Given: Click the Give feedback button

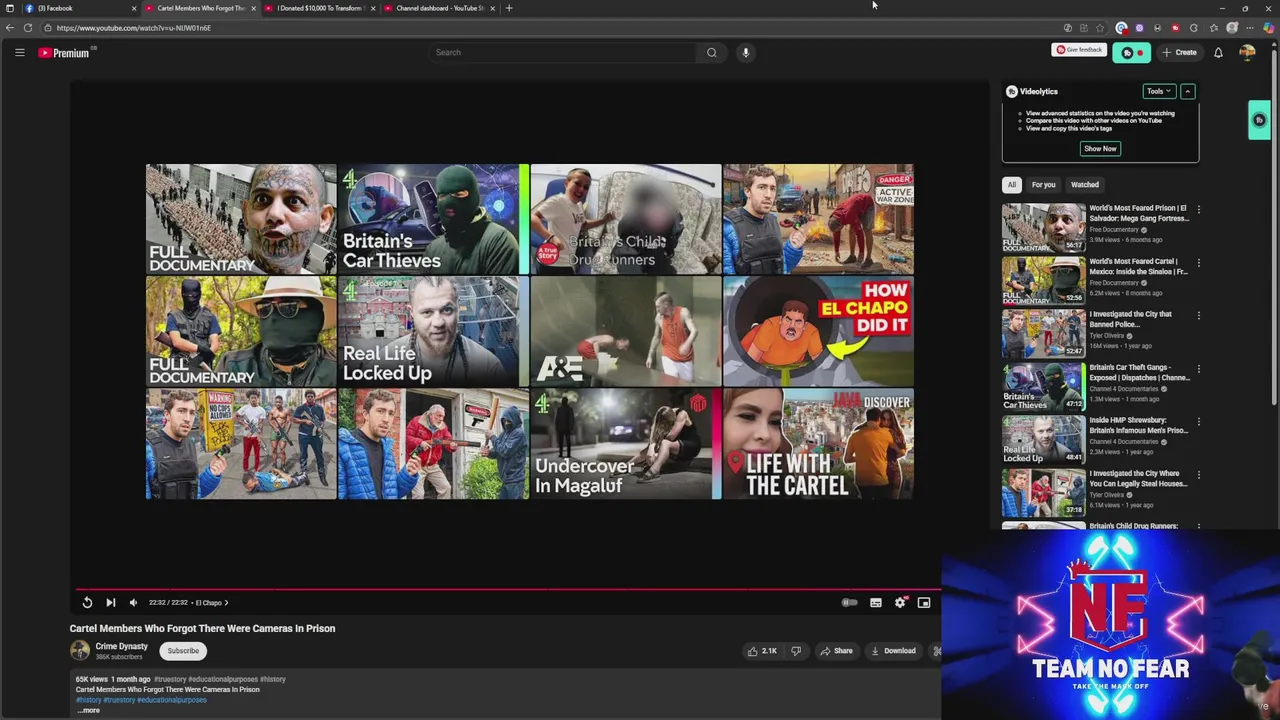Looking at the screenshot, I should point(1079,50).
